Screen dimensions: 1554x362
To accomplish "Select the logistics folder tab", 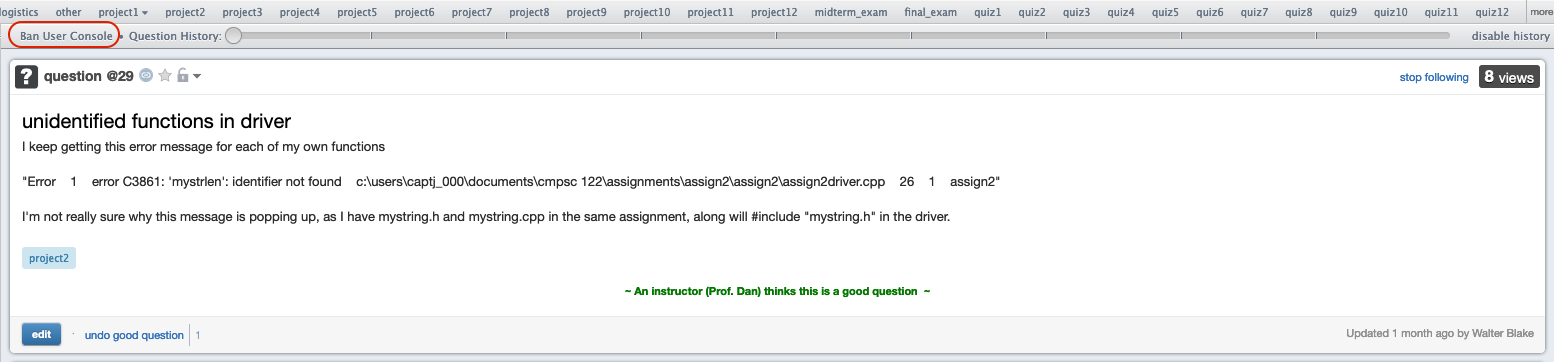I will (x=19, y=12).
